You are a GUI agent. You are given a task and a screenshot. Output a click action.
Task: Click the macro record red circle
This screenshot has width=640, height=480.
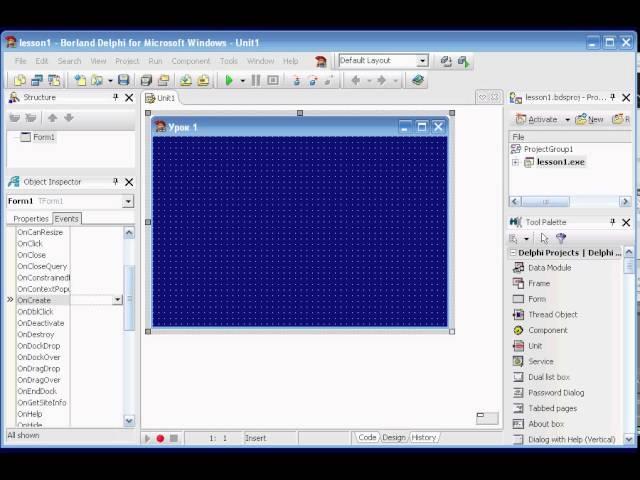160,438
